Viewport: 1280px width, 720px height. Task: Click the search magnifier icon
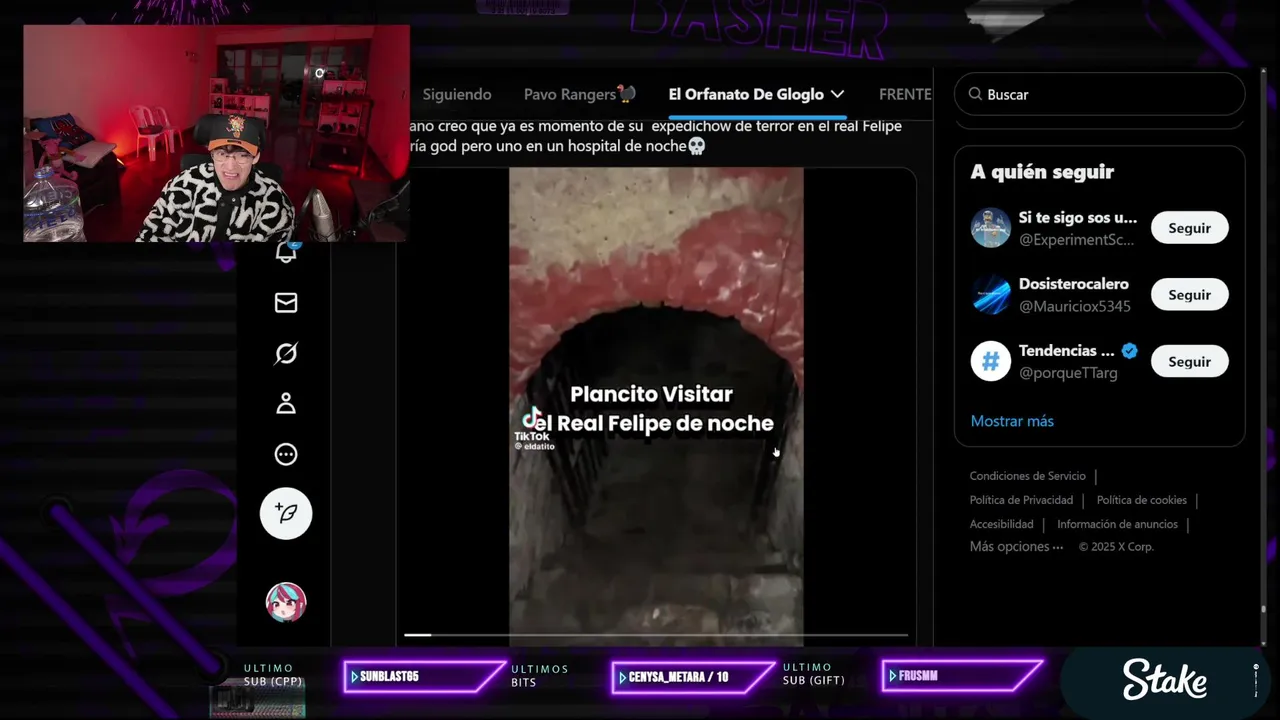coord(975,94)
